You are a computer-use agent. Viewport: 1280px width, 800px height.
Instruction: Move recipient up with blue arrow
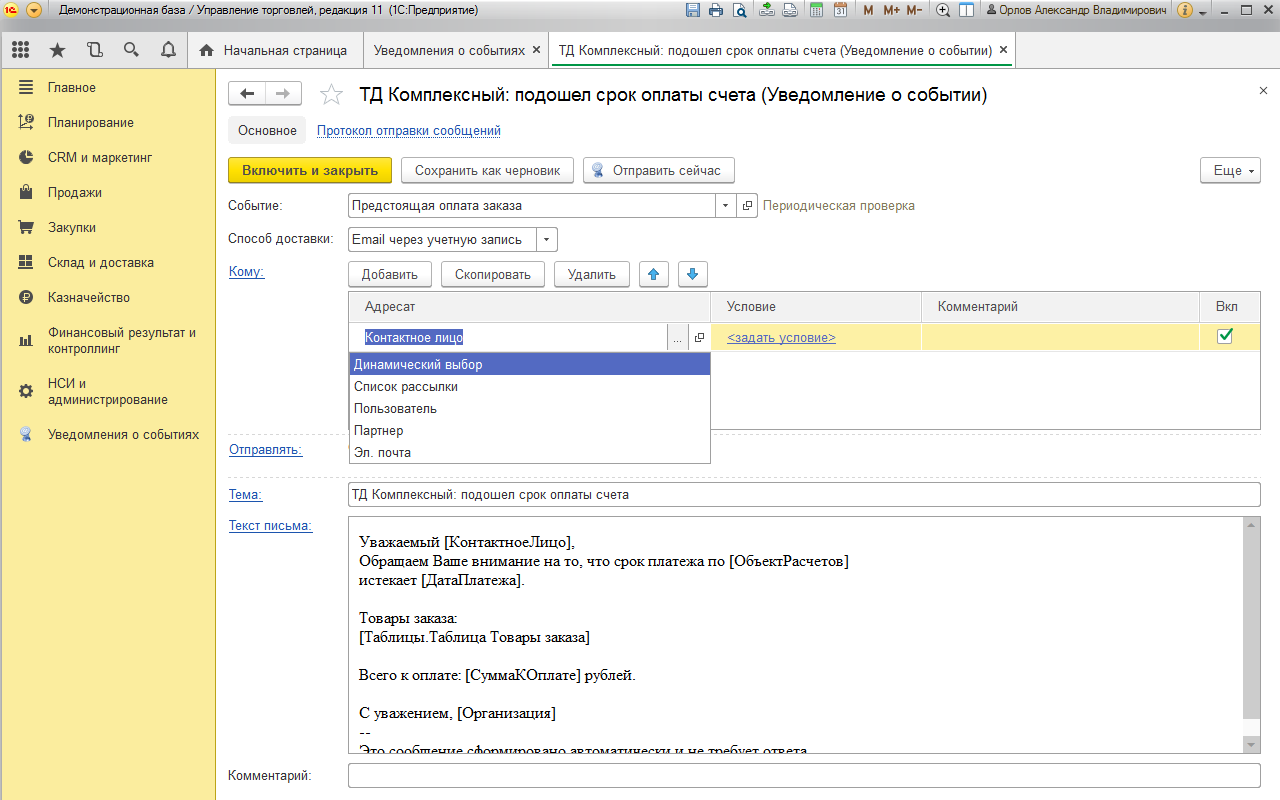(x=654, y=274)
